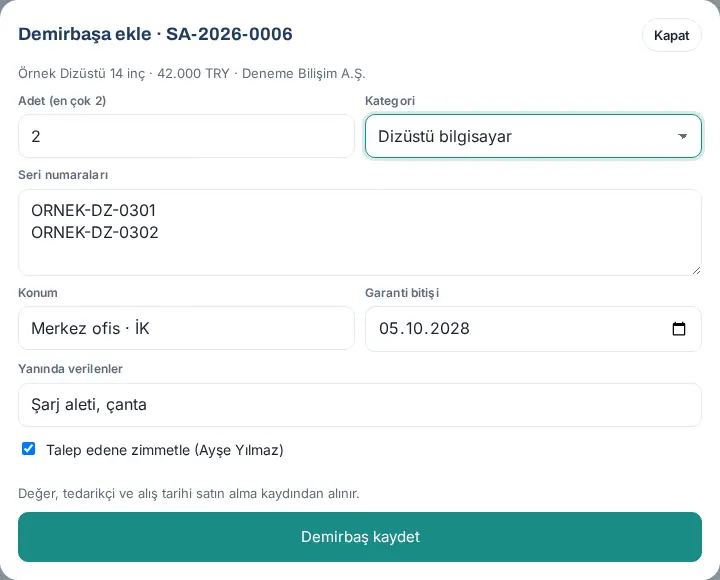Save with the Demirbaş kaydet button

(x=360, y=537)
